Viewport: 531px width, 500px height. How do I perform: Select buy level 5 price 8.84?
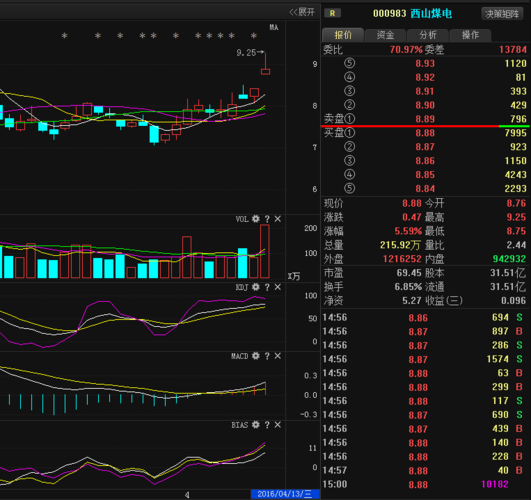pyautogui.click(x=425, y=188)
